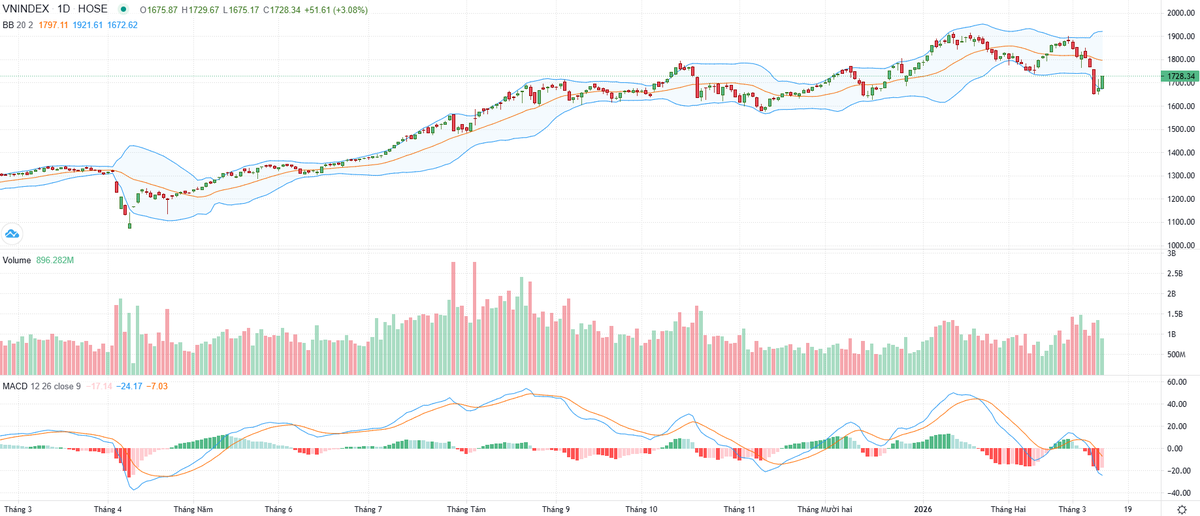Select the MACD 12 26 close 9 legend

coord(41,385)
